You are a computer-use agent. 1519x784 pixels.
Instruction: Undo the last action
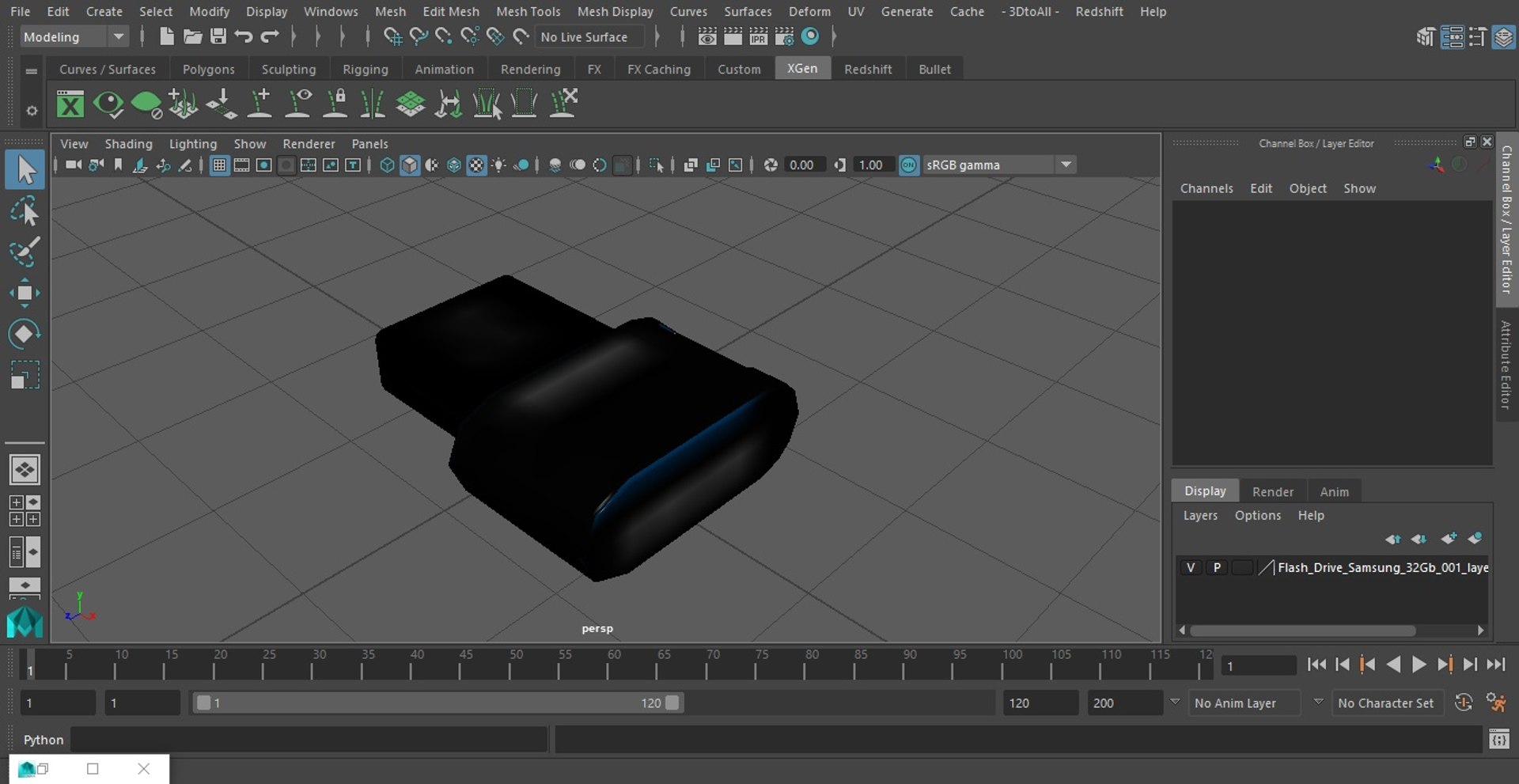point(244,36)
